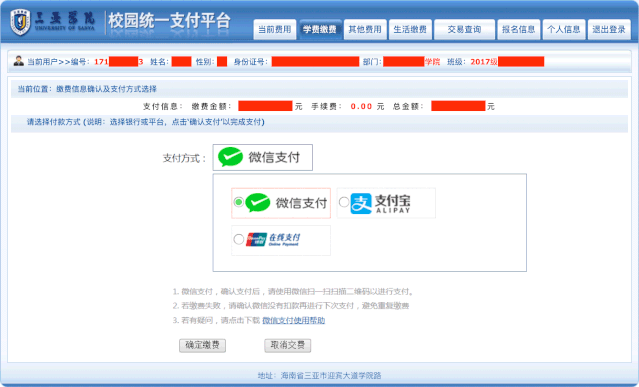
Task: Open the 微信支付使用帮助 link
Action: tap(293, 321)
